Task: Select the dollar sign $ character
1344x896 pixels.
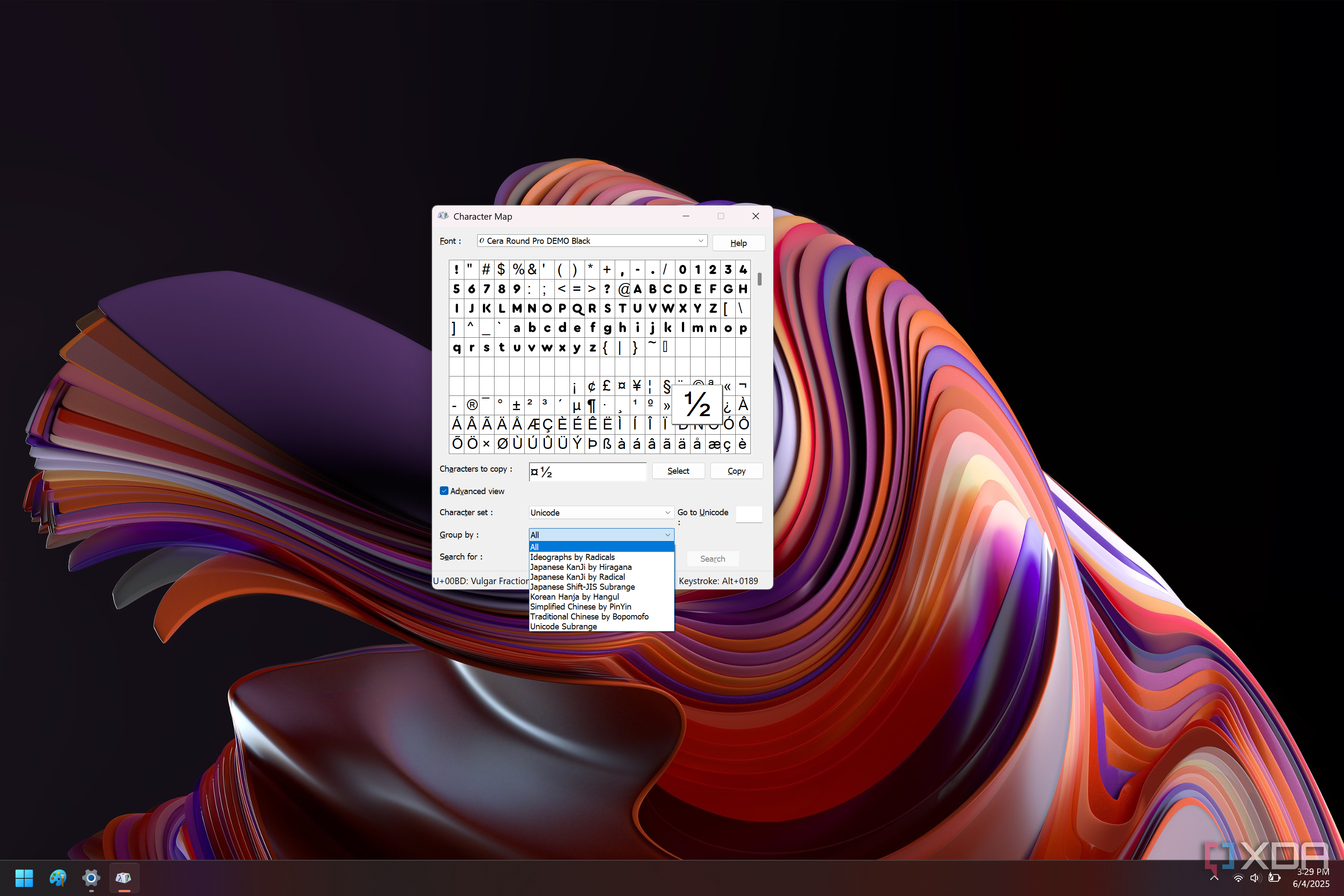Action: point(501,269)
